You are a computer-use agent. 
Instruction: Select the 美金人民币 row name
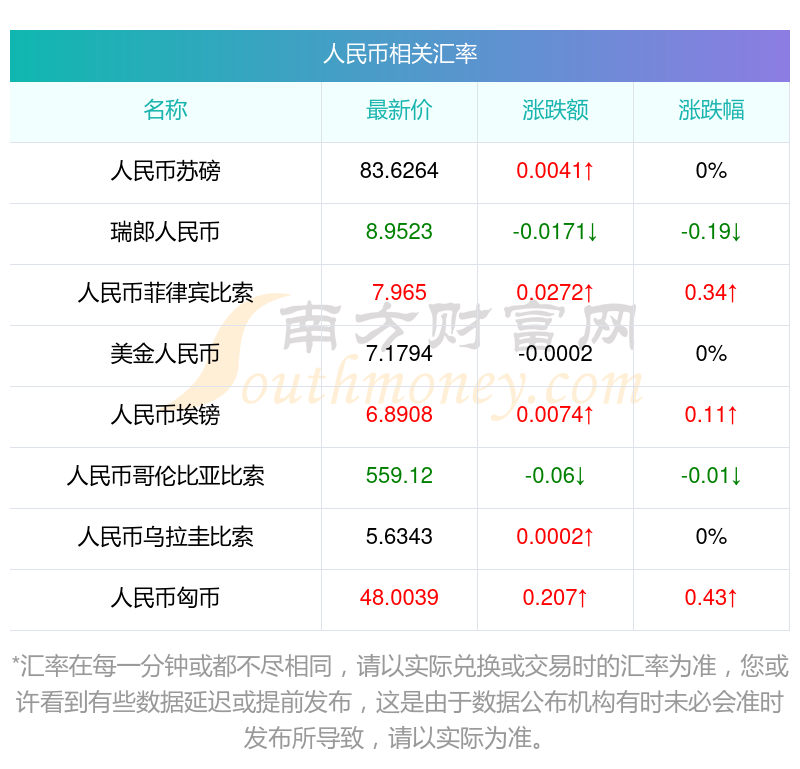pyautogui.click(x=165, y=354)
